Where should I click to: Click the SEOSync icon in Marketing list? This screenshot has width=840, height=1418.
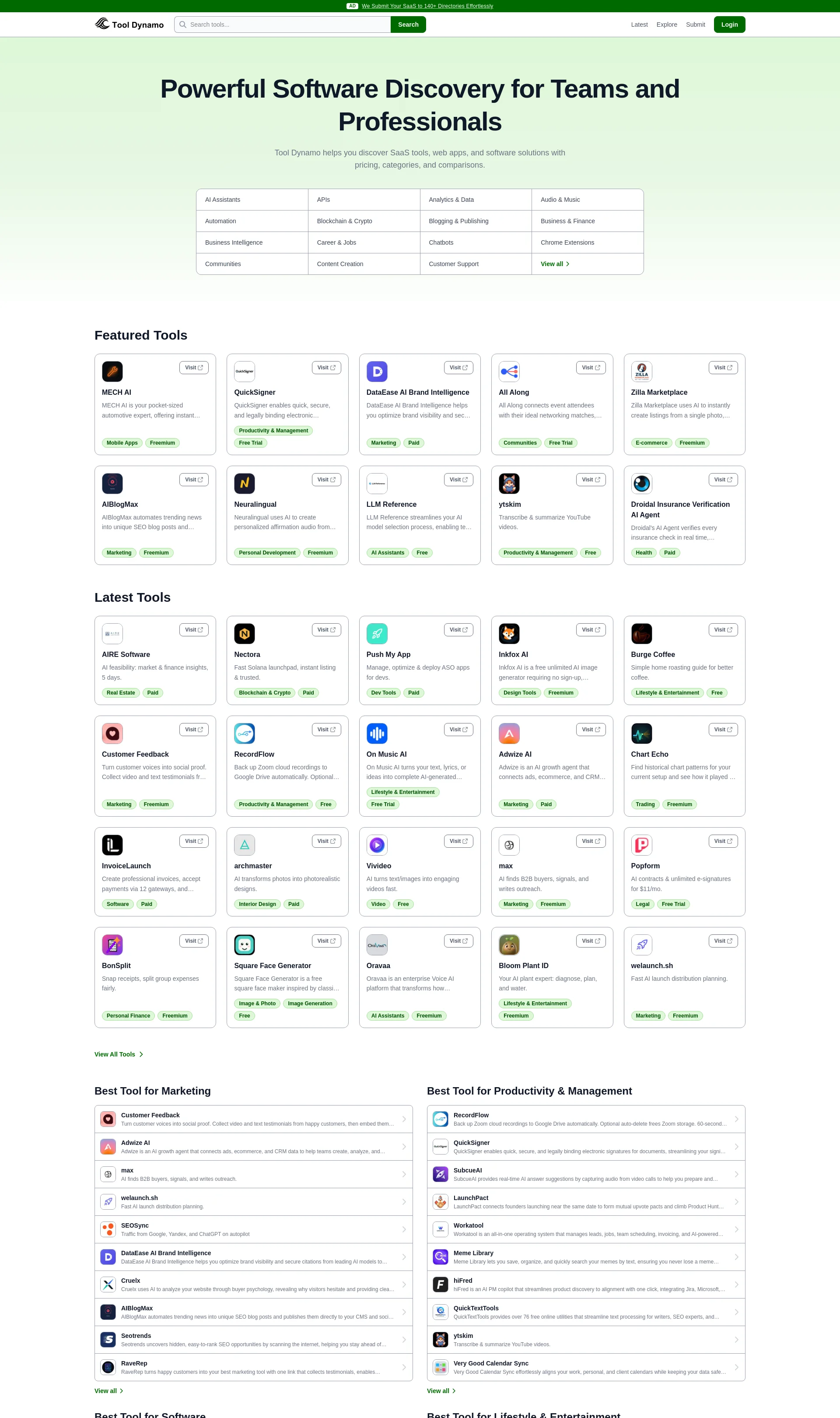pos(108,1229)
